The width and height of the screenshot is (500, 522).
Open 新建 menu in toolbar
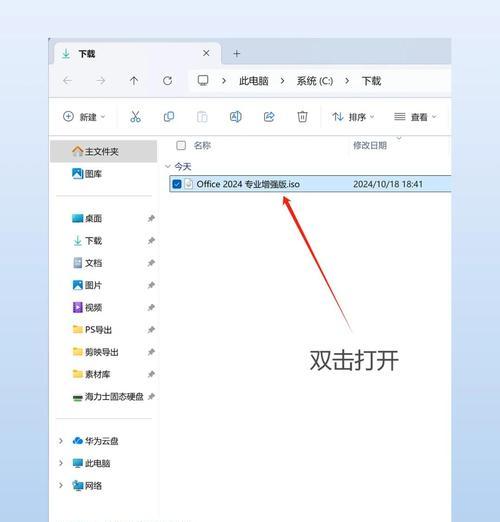tap(84, 117)
